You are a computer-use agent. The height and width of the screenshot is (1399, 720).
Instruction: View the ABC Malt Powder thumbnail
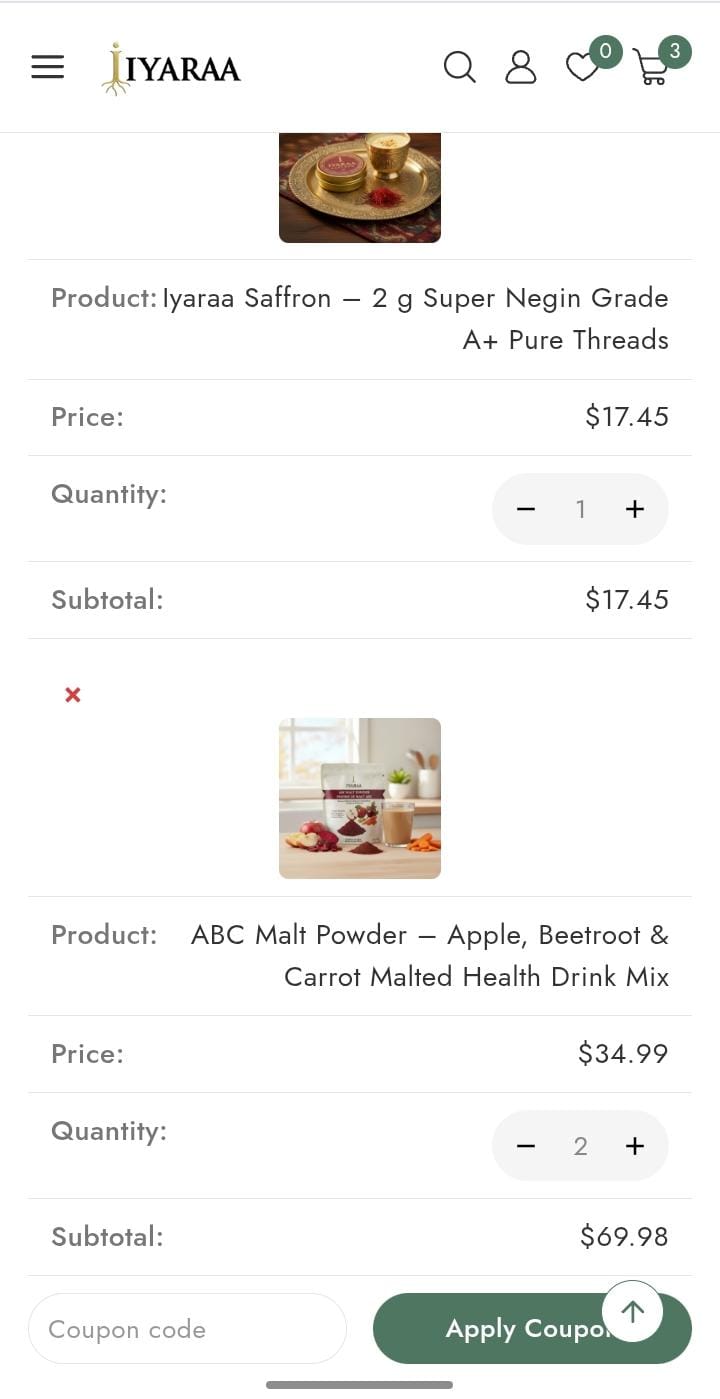click(359, 798)
